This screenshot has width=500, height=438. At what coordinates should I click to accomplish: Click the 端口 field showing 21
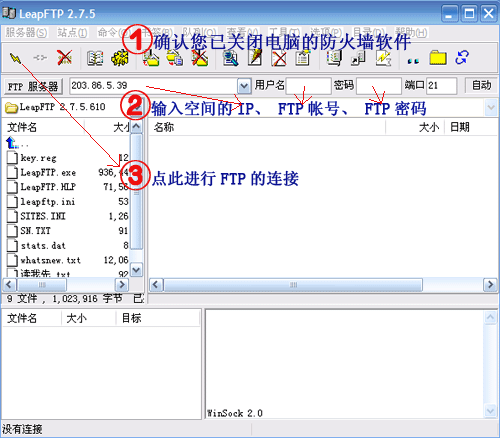point(441,86)
